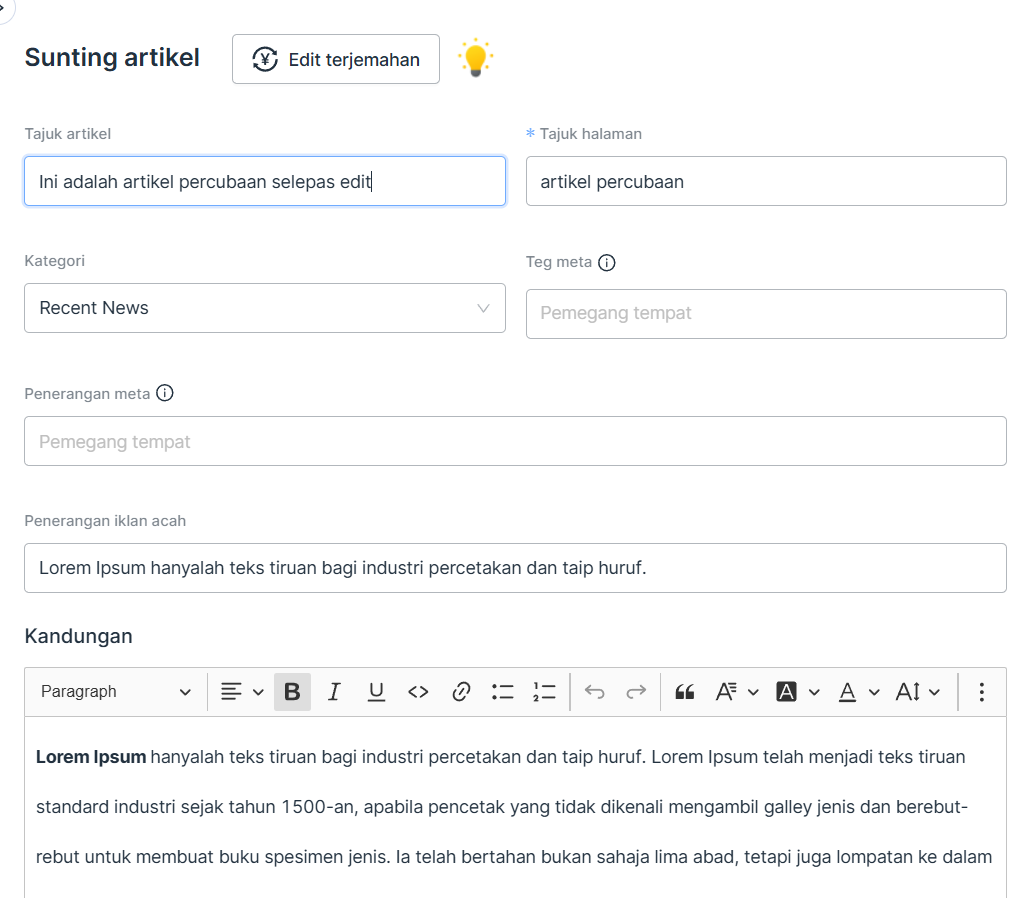Open the font color picker
This screenshot has height=898, width=1024.
pyautogui.click(x=858, y=692)
